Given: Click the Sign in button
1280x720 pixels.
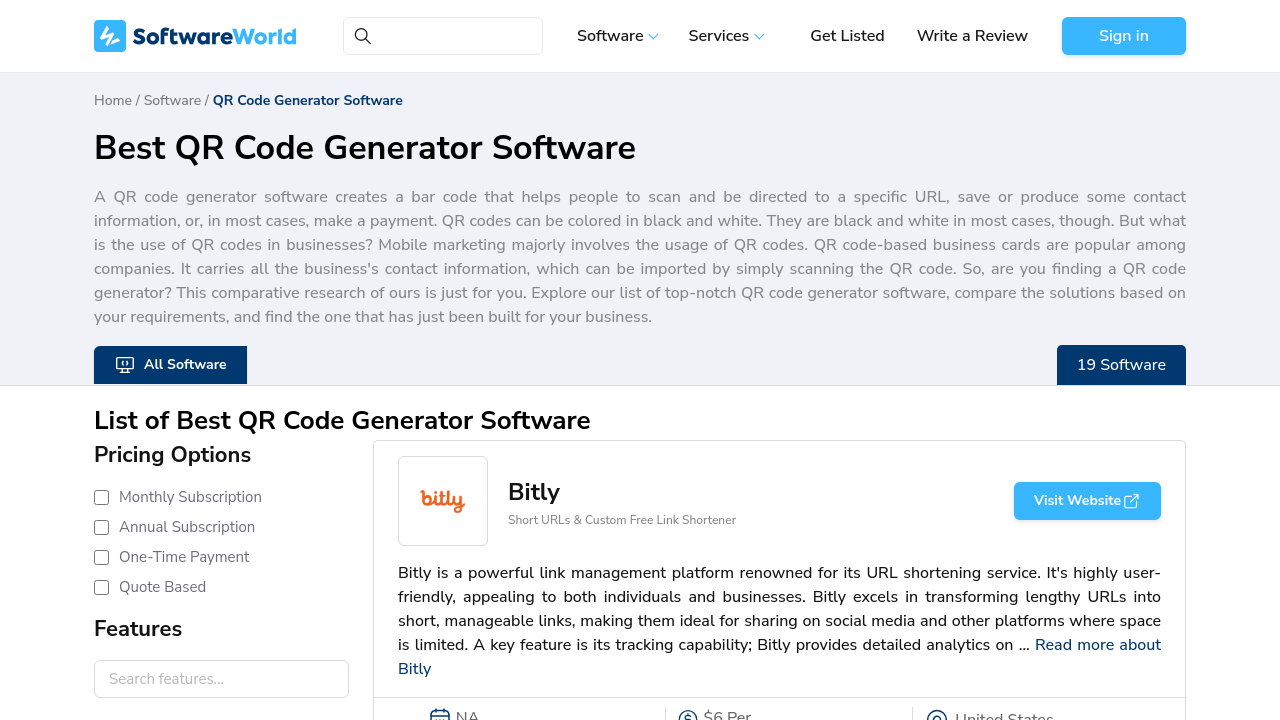Looking at the screenshot, I should click(x=1124, y=36).
